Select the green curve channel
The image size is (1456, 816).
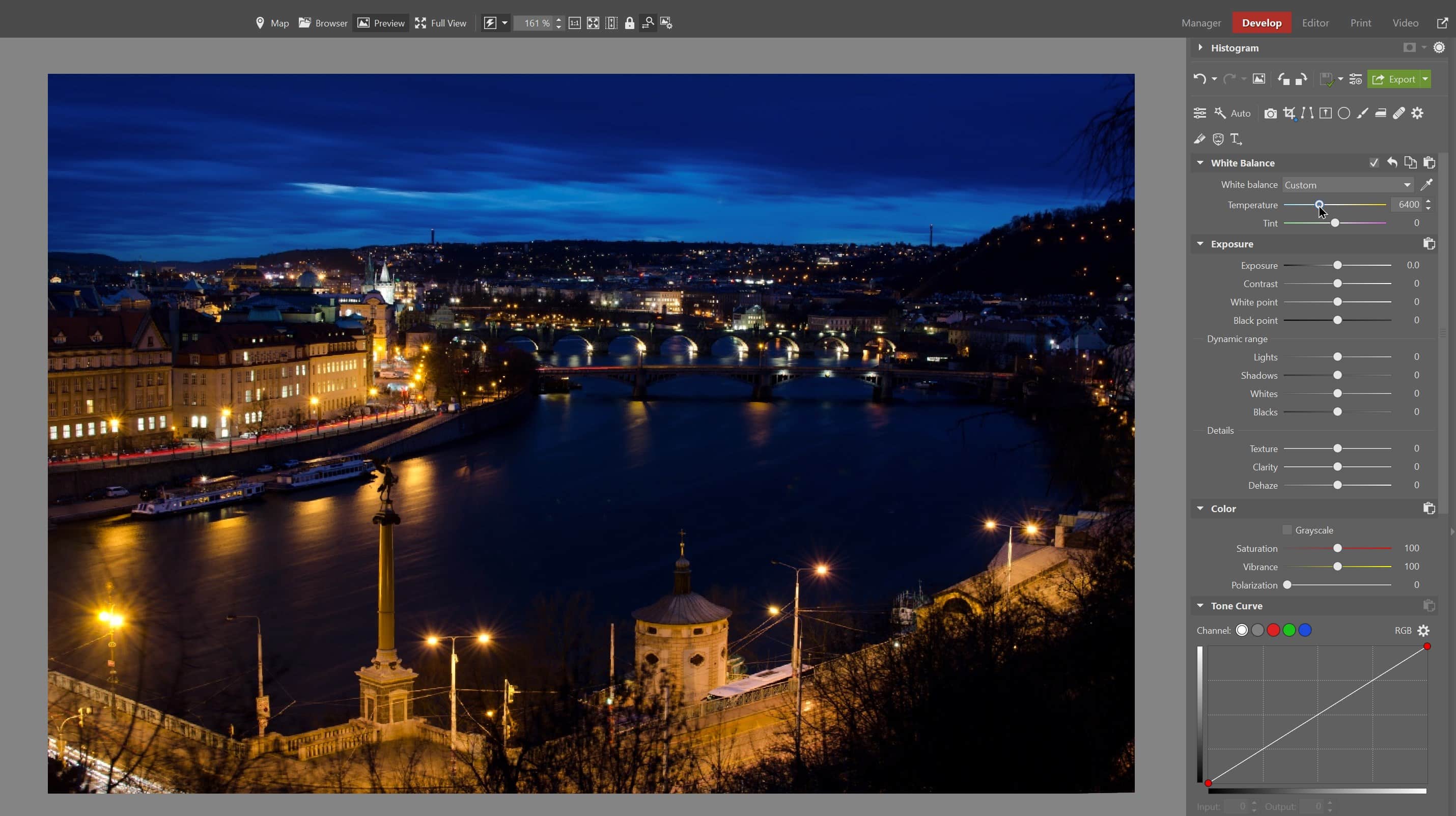tap(1289, 630)
